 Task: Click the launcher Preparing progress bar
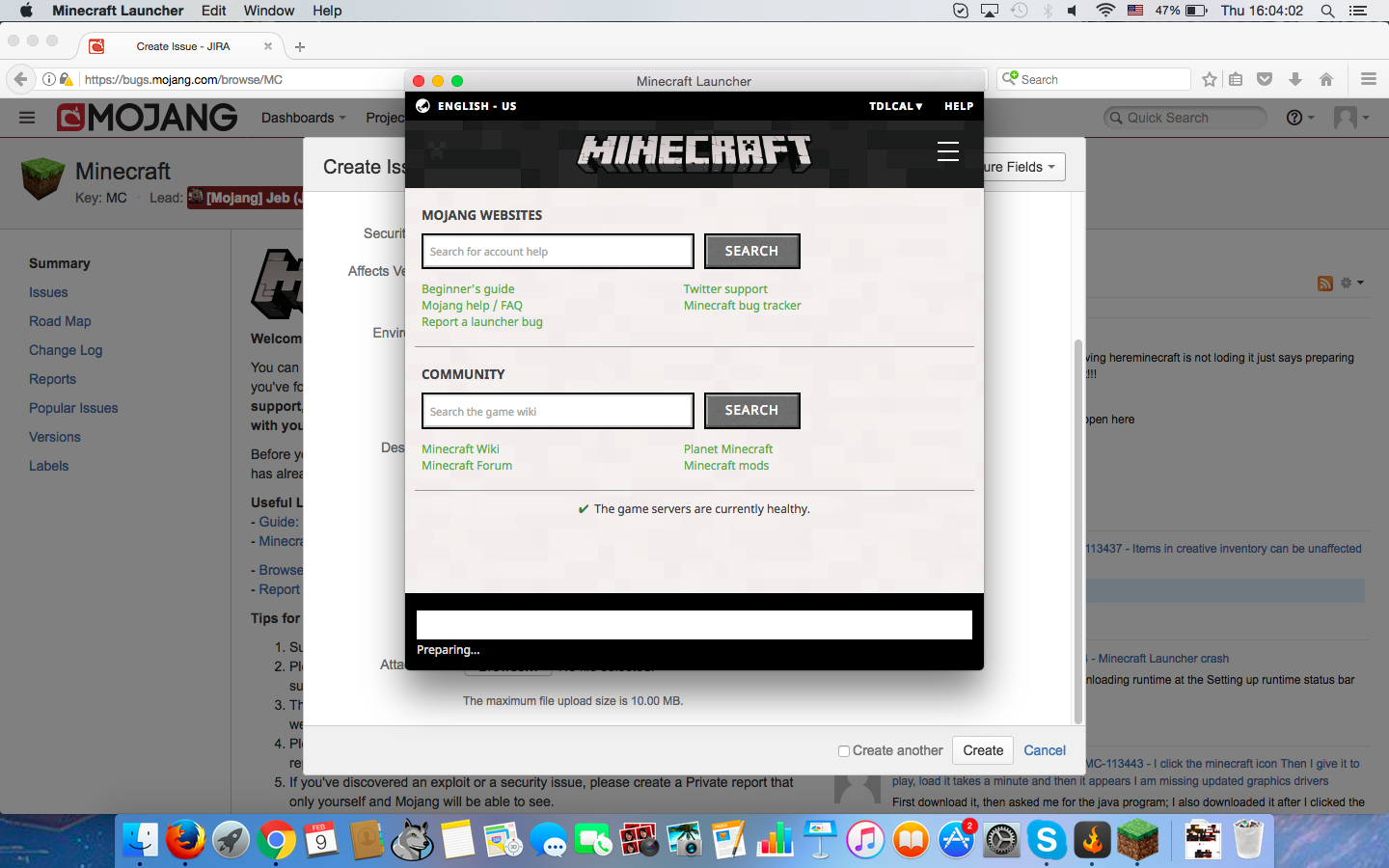point(694,625)
